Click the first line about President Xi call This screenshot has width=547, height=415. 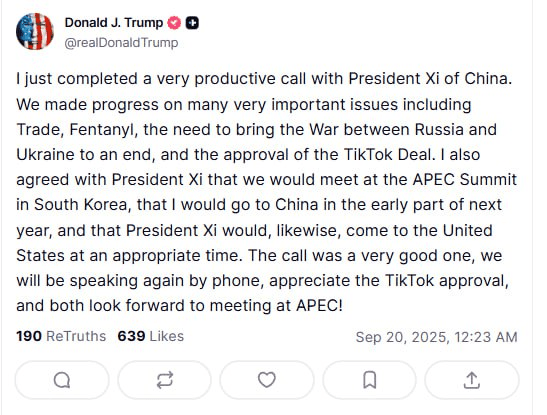(x=264, y=79)
